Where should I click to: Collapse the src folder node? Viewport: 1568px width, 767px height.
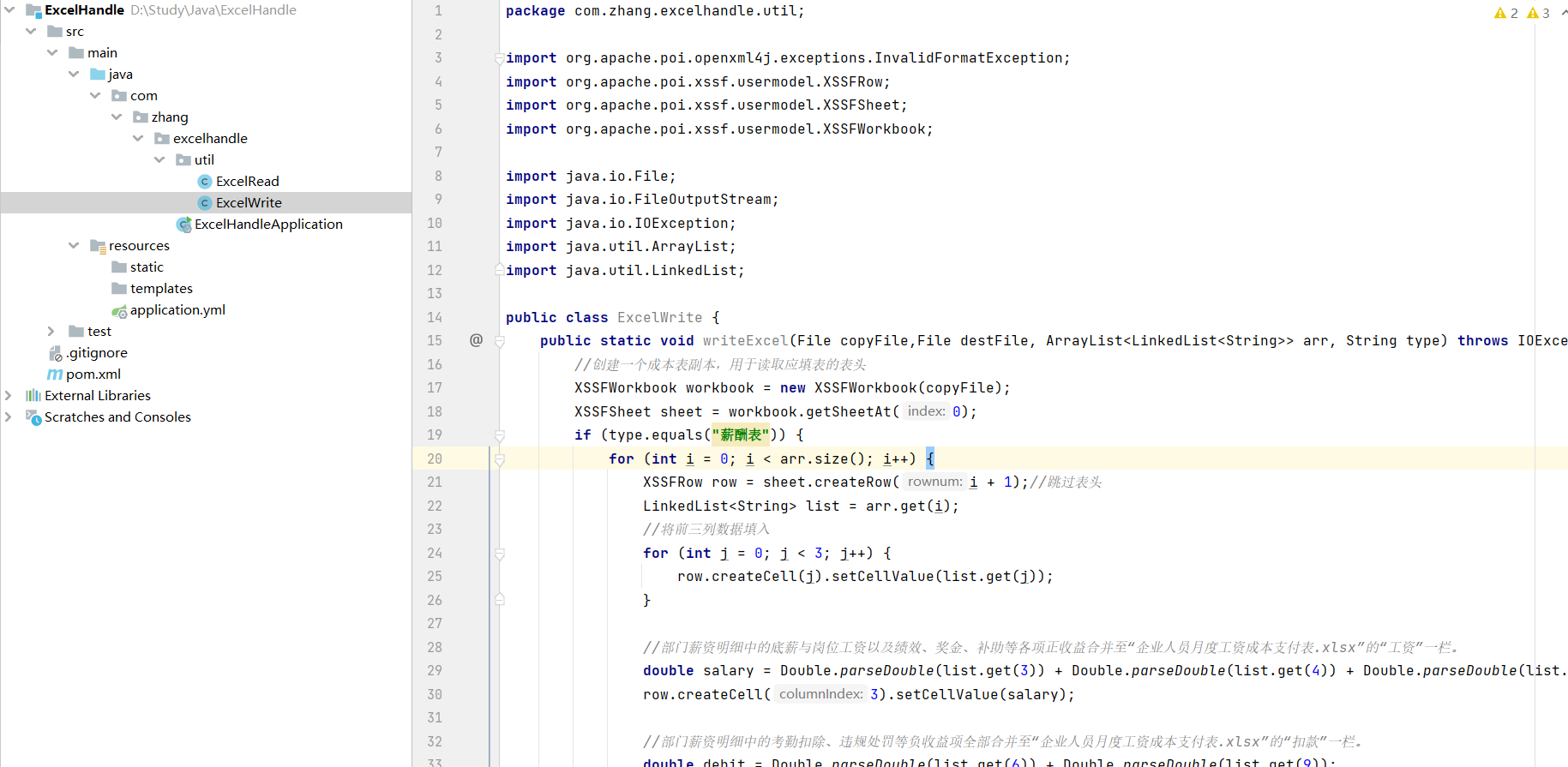[x=31, y=32]
